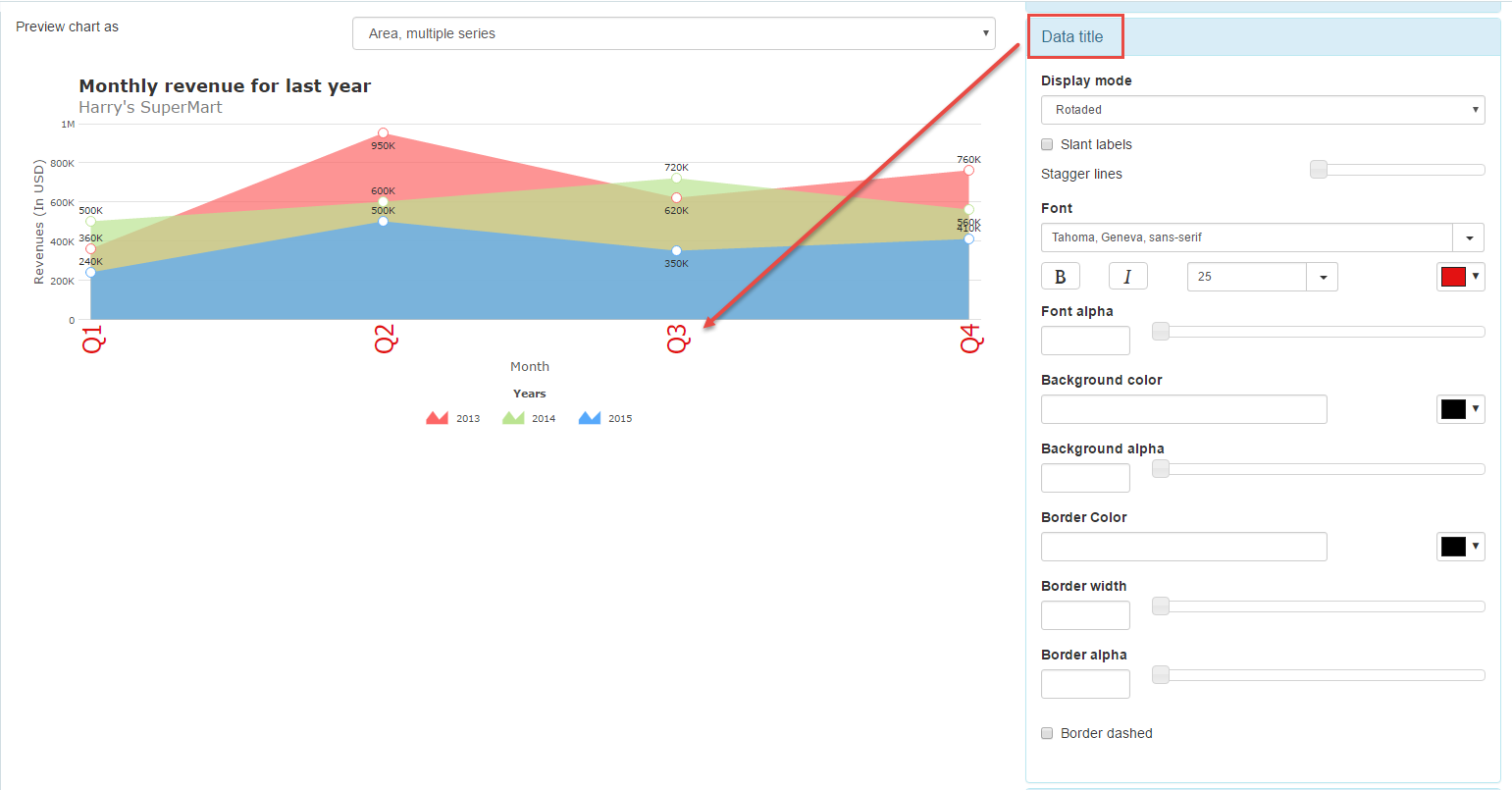Enable the Border dashed checkbox

(1047, 733)
